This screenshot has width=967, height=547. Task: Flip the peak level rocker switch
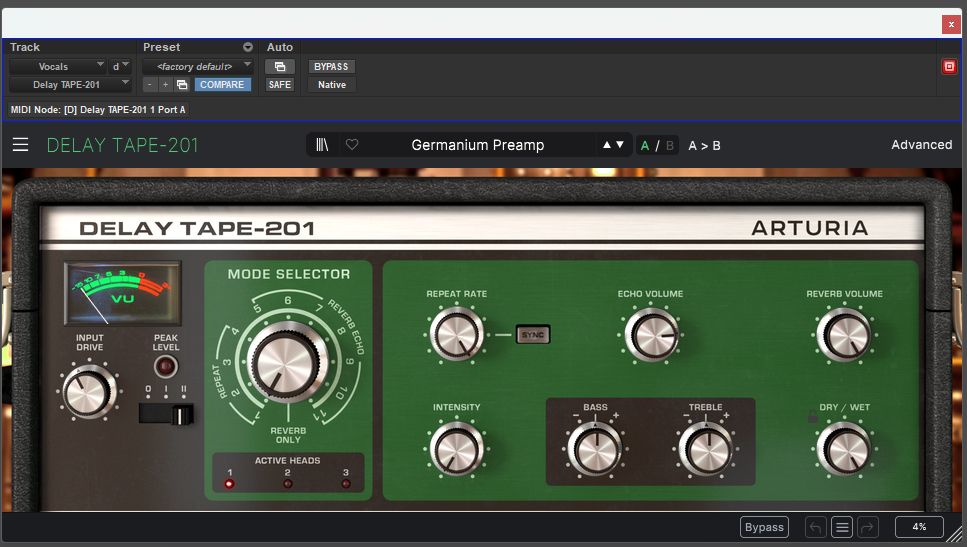(x=166, y=414)
